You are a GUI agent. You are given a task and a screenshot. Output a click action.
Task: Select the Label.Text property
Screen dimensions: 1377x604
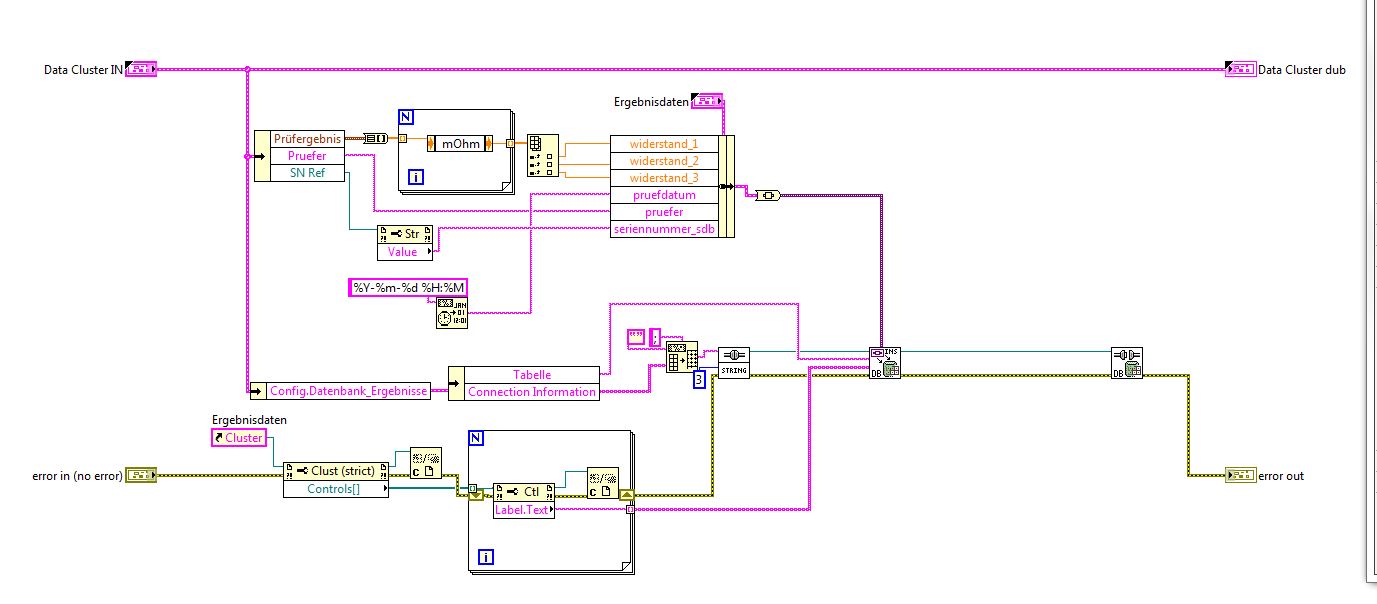click(x=524, y=508)
